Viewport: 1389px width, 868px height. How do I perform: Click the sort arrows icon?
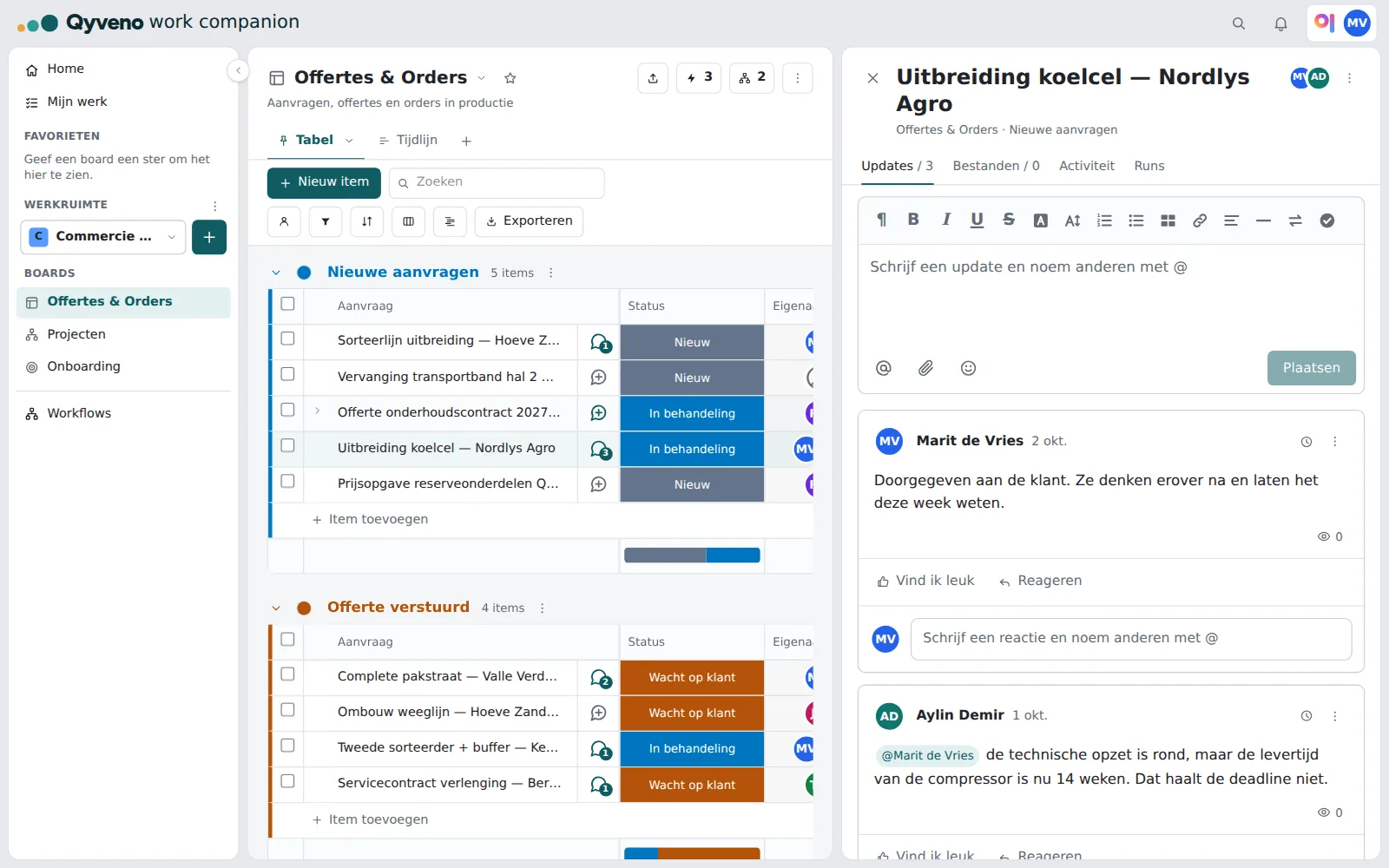pyautogui.click(x=367, y=221)
